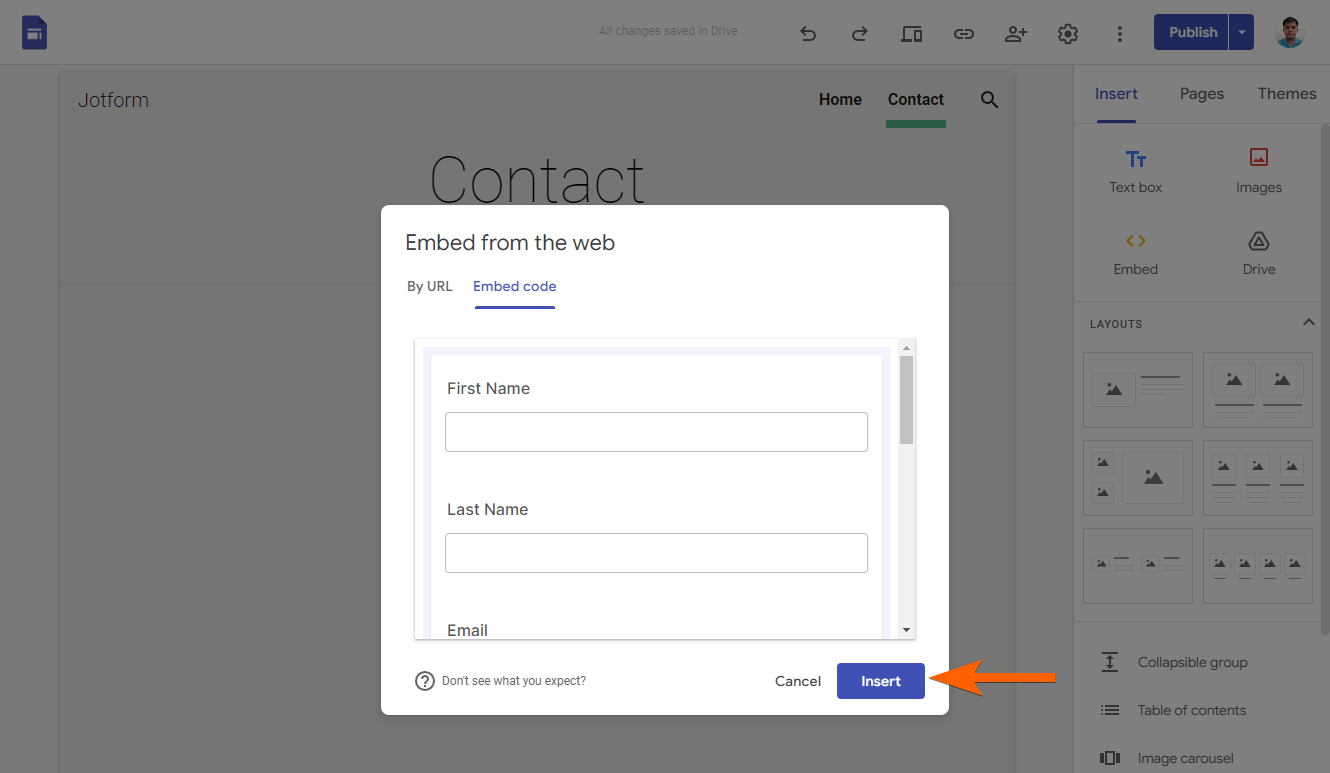Switch to the By URL tab
Screen dimensions: 1330x773
tap(429, 287)
